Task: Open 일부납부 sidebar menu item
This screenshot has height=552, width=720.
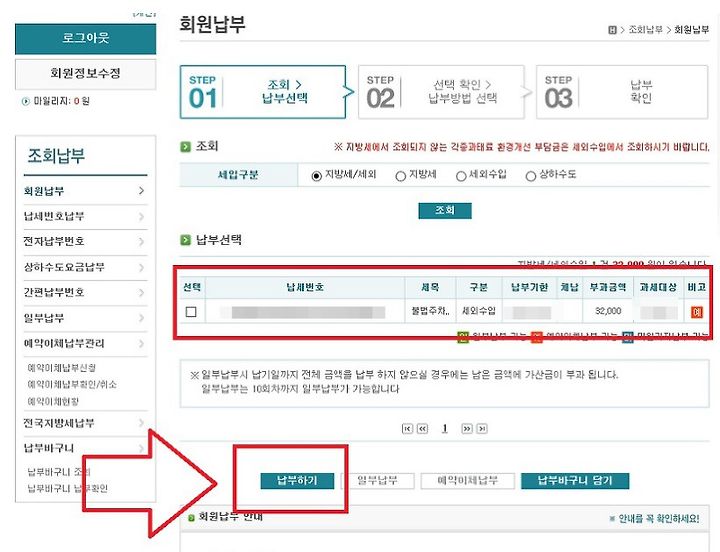Action: pos(44,318)
